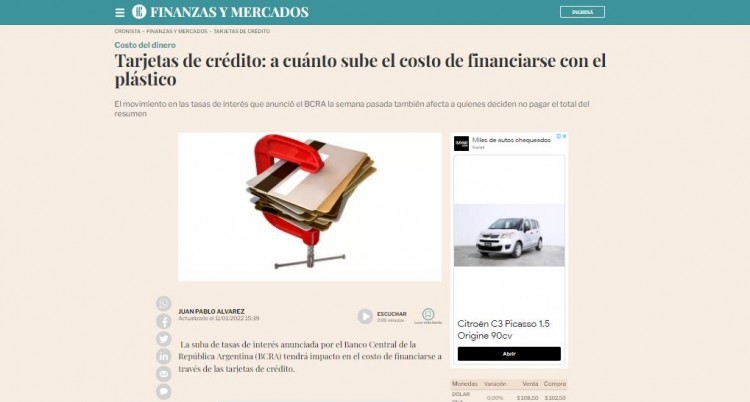Click the Citroën C3 Picasso ad image

coord(509,235)
